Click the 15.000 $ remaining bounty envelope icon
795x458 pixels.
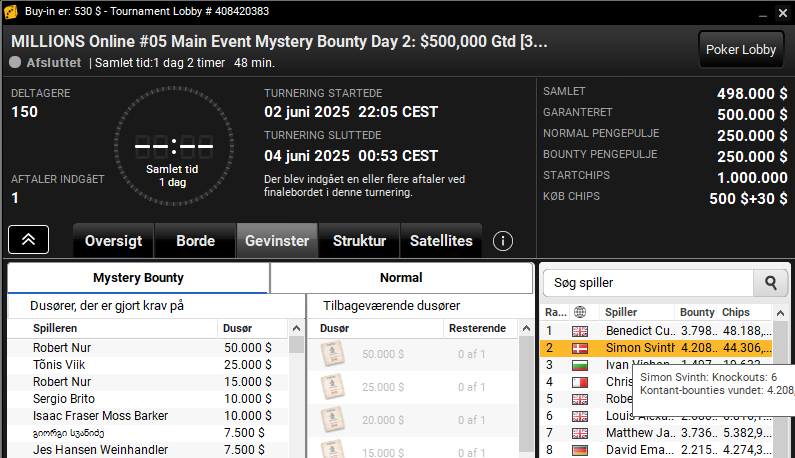(x=333, y=449)
